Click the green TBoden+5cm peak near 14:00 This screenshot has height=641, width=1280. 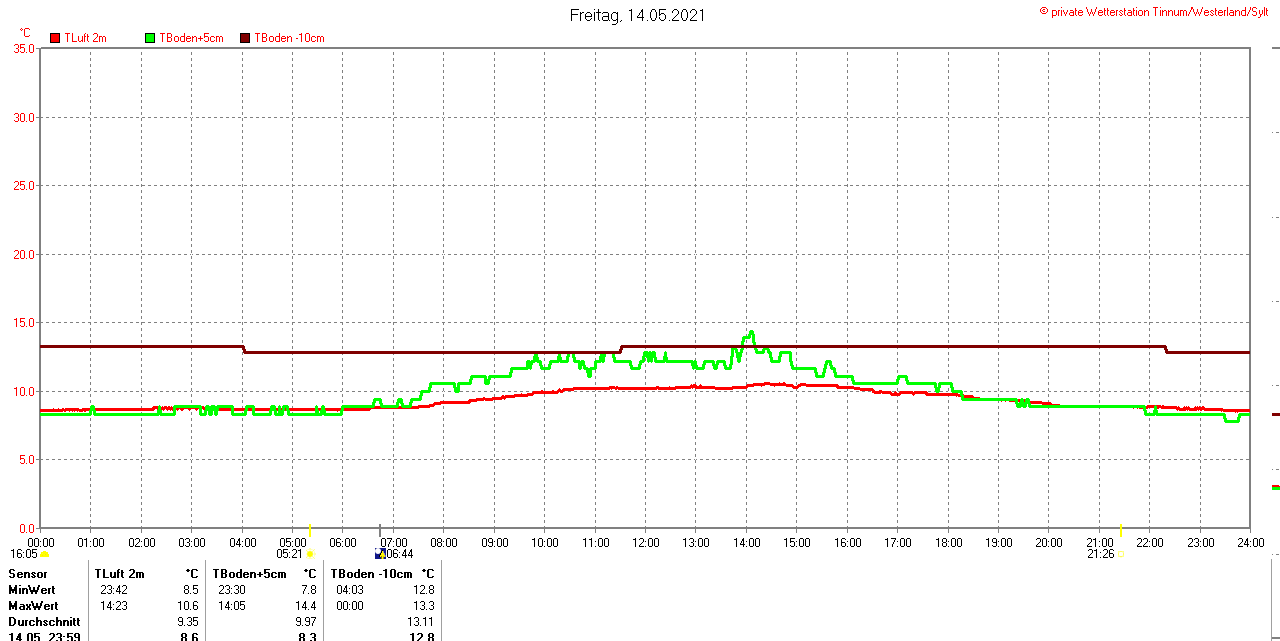750,333
